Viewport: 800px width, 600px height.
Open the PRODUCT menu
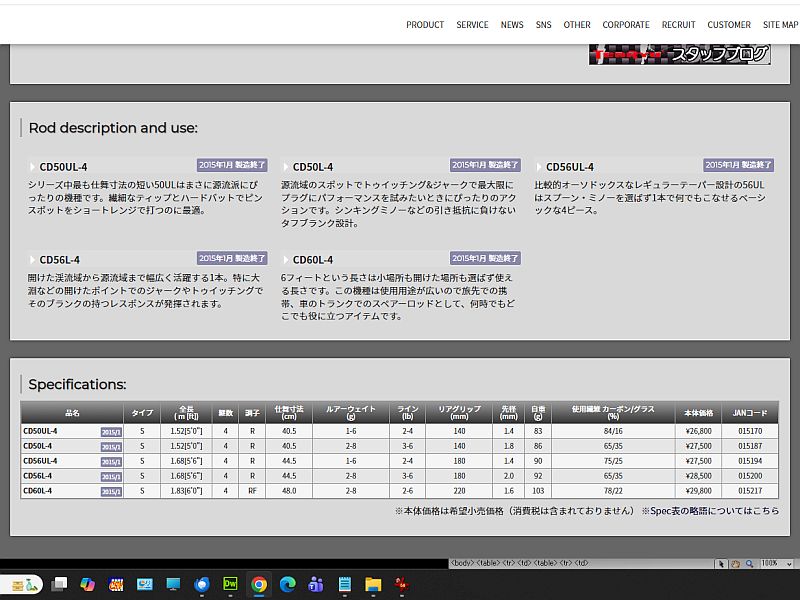[424, 25]
